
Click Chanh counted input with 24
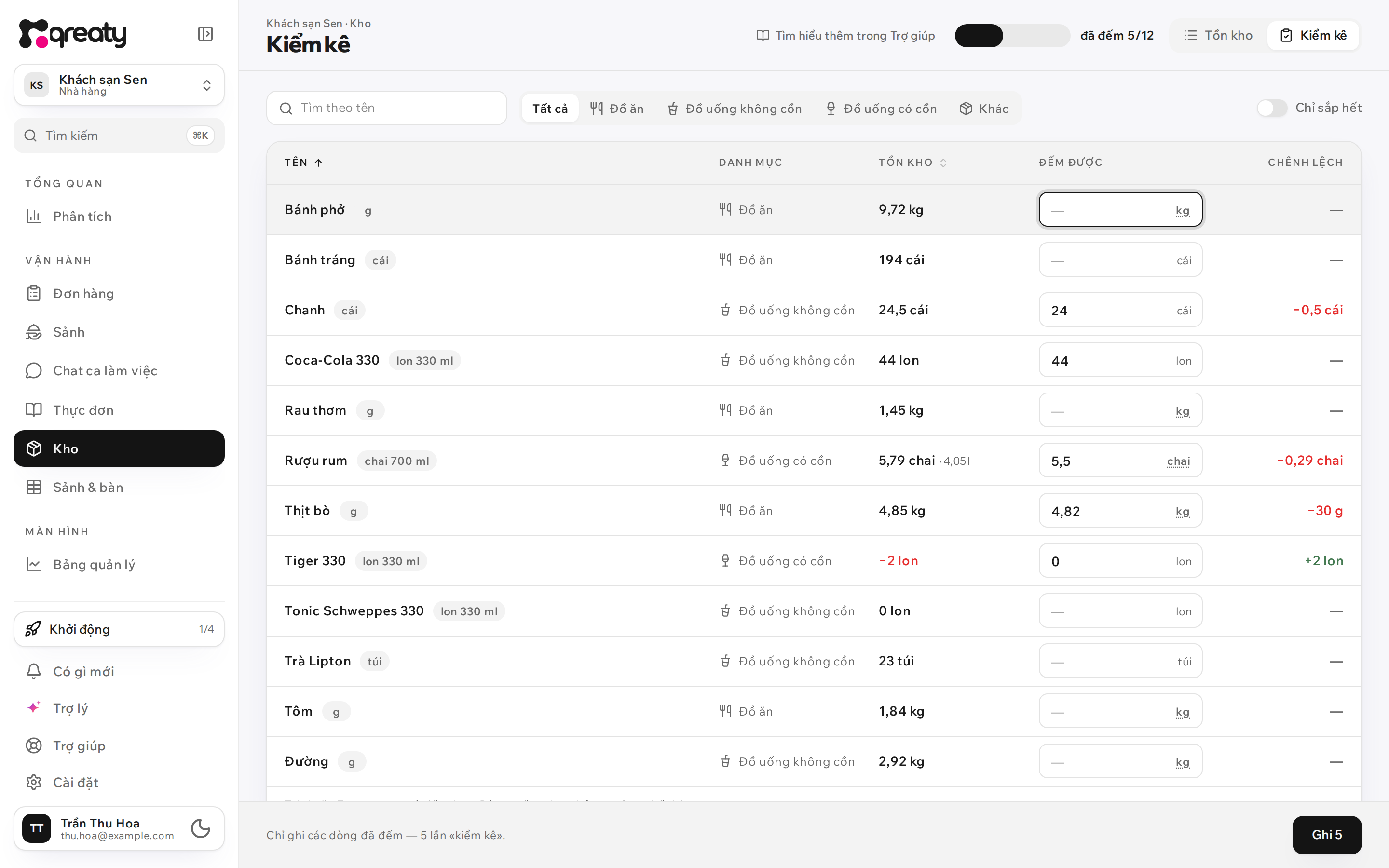coord(1120,310)
